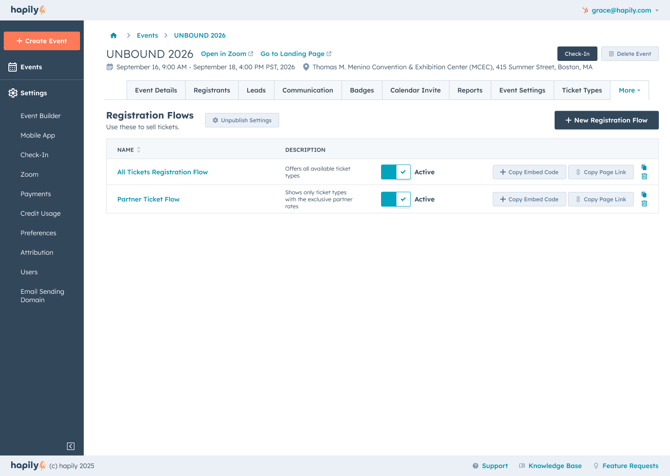Open Payments in the sidebar
Image resolution: width=670 pixels, height=476 pixels.
35,194
